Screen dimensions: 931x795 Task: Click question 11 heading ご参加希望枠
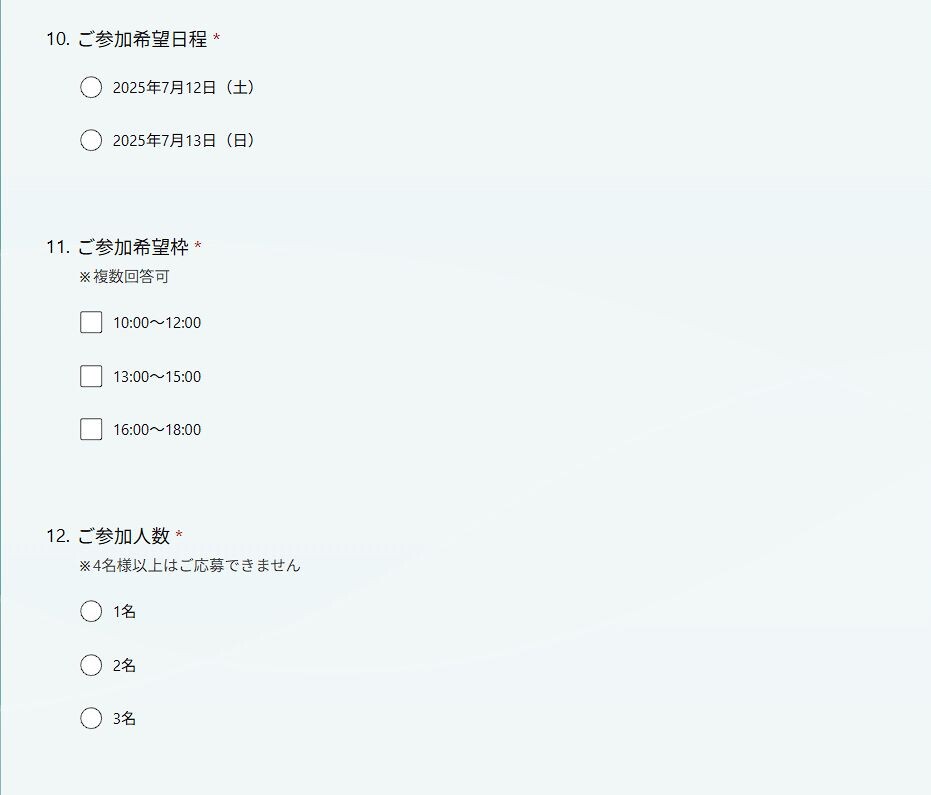click(133, 246)
